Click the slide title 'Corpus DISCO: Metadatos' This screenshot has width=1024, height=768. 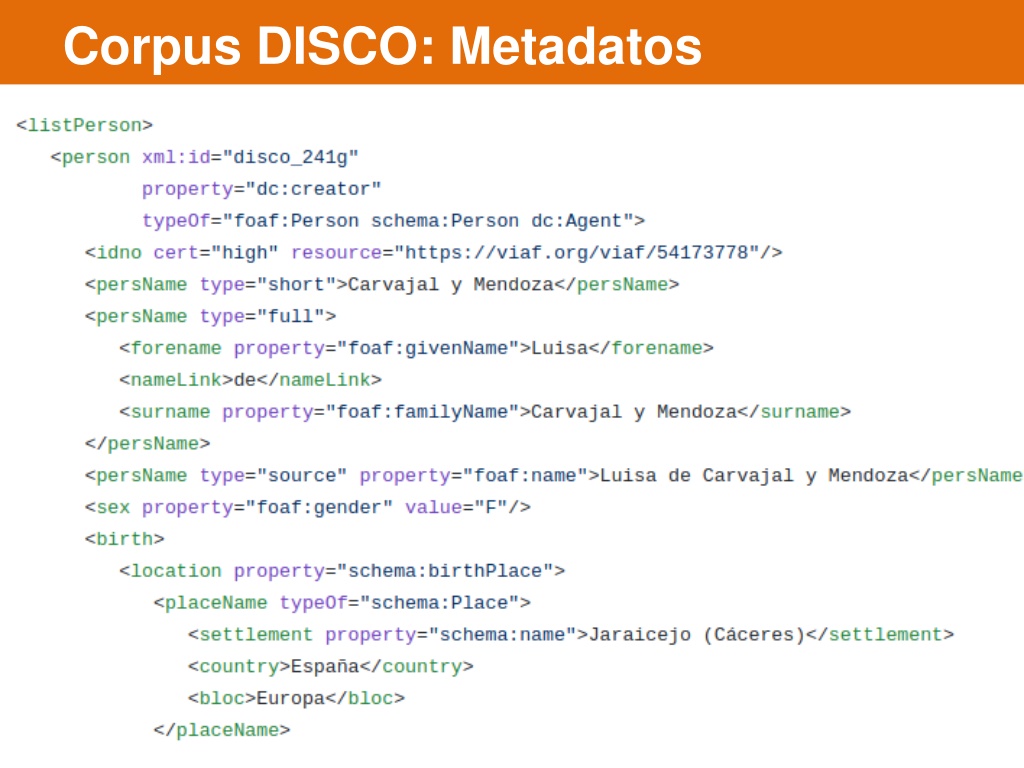coord(382,47)
